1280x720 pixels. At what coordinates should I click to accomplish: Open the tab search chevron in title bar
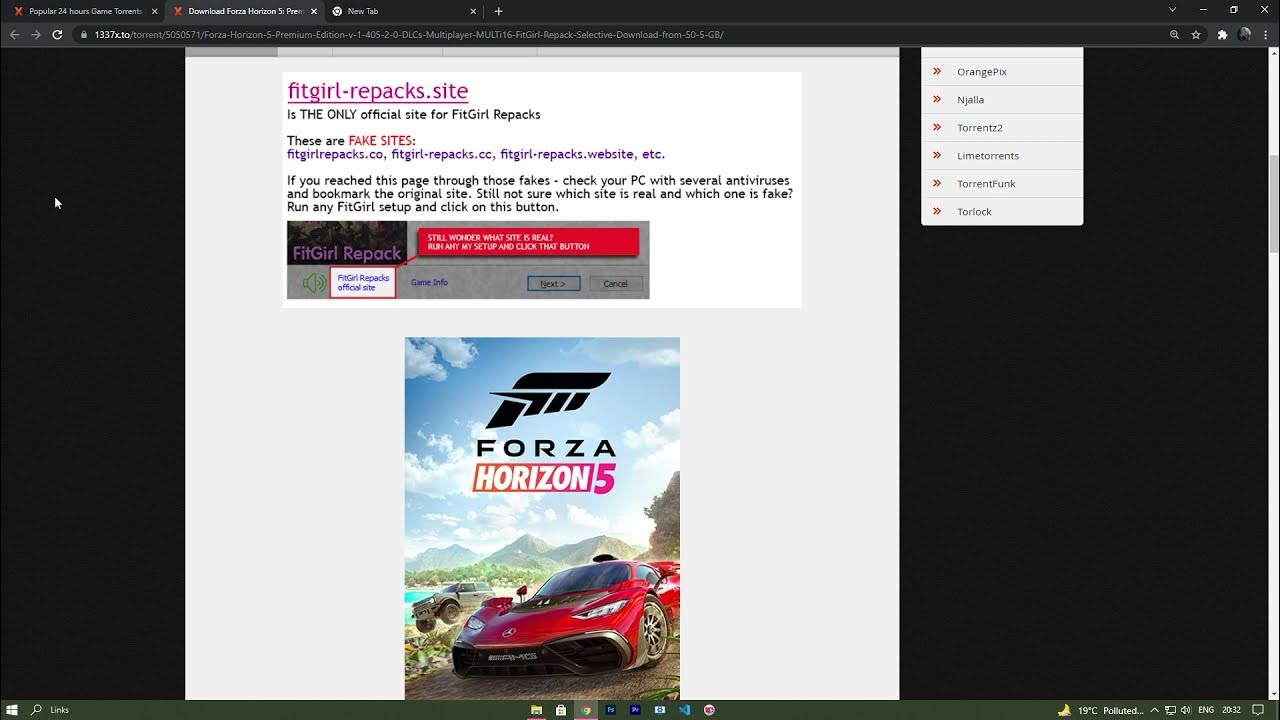(1172, 10)
